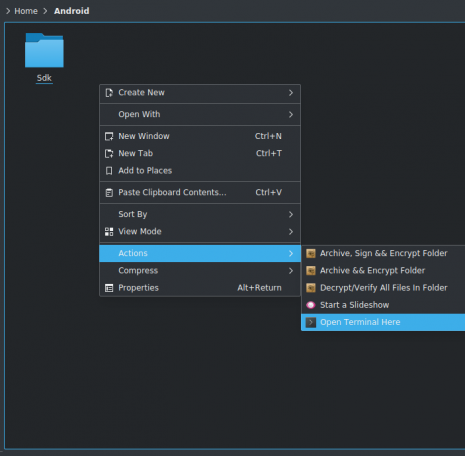The image size is (465, 456).
Task: Expand the View Mode submenu arrow
Action: 291,232
